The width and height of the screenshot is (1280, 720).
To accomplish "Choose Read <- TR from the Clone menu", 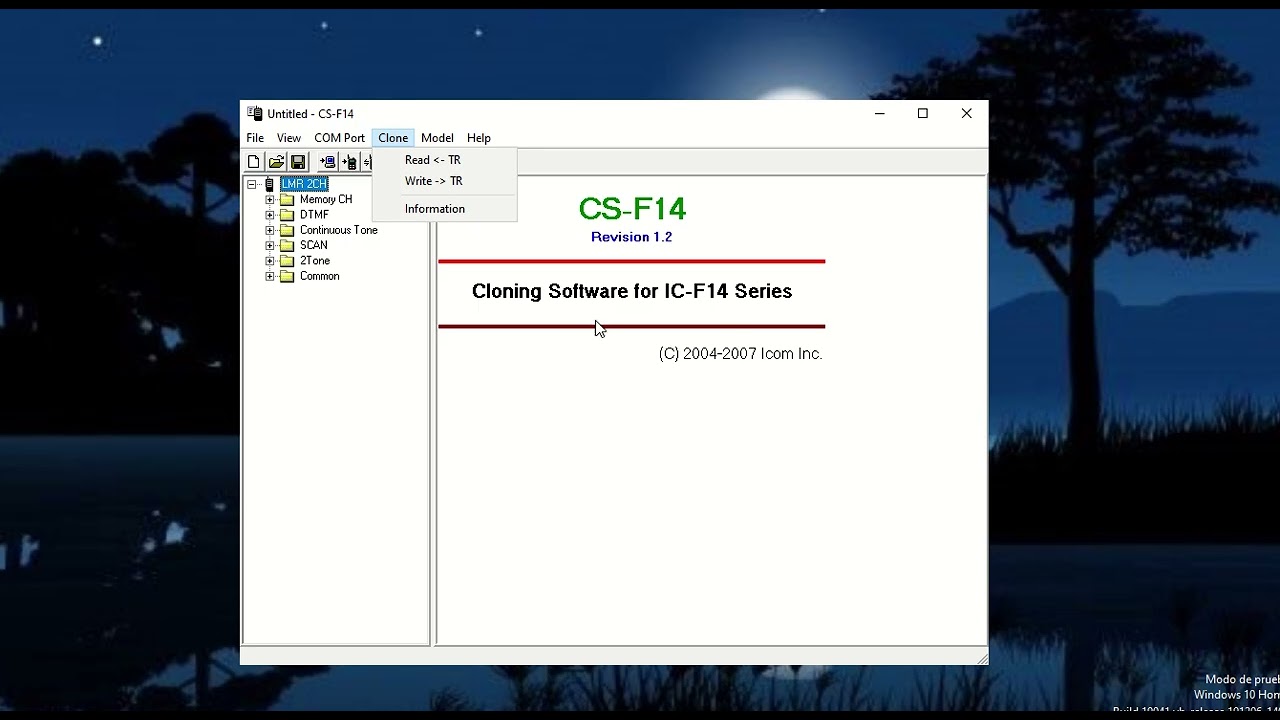I will [445, 160].
